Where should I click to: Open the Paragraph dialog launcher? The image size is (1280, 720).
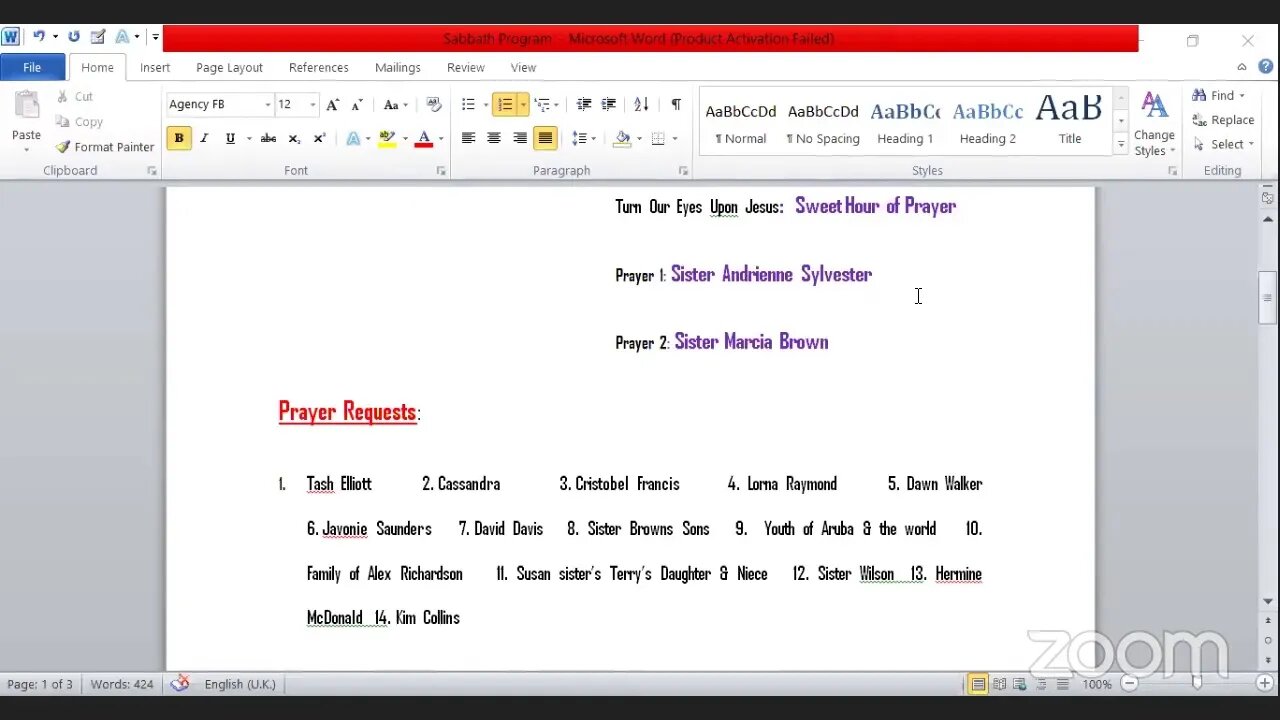coord(683,171)
